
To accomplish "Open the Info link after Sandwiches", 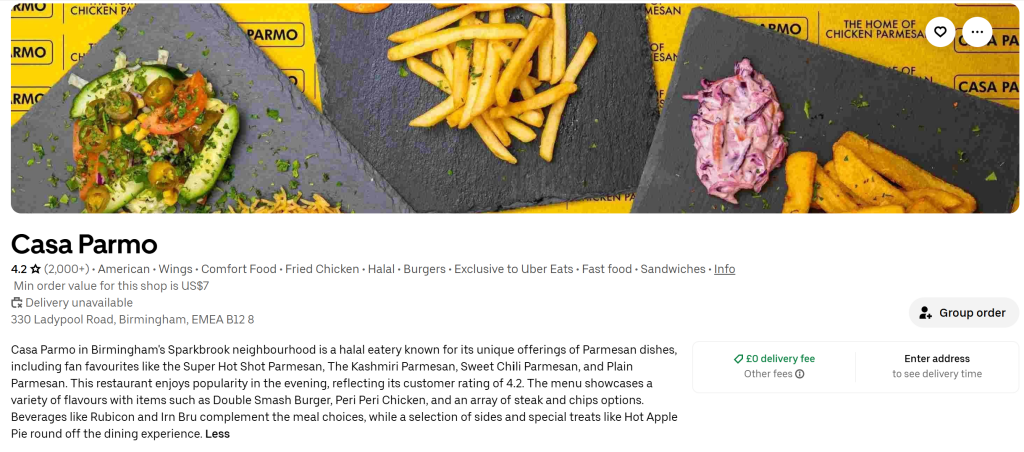I will click(x=724, y=269).
